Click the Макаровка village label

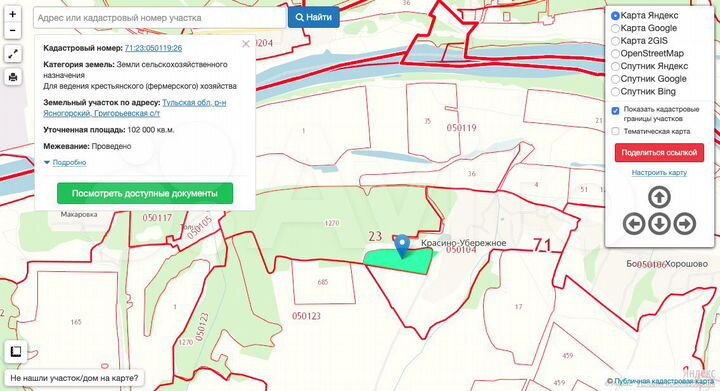coord(79,214)
